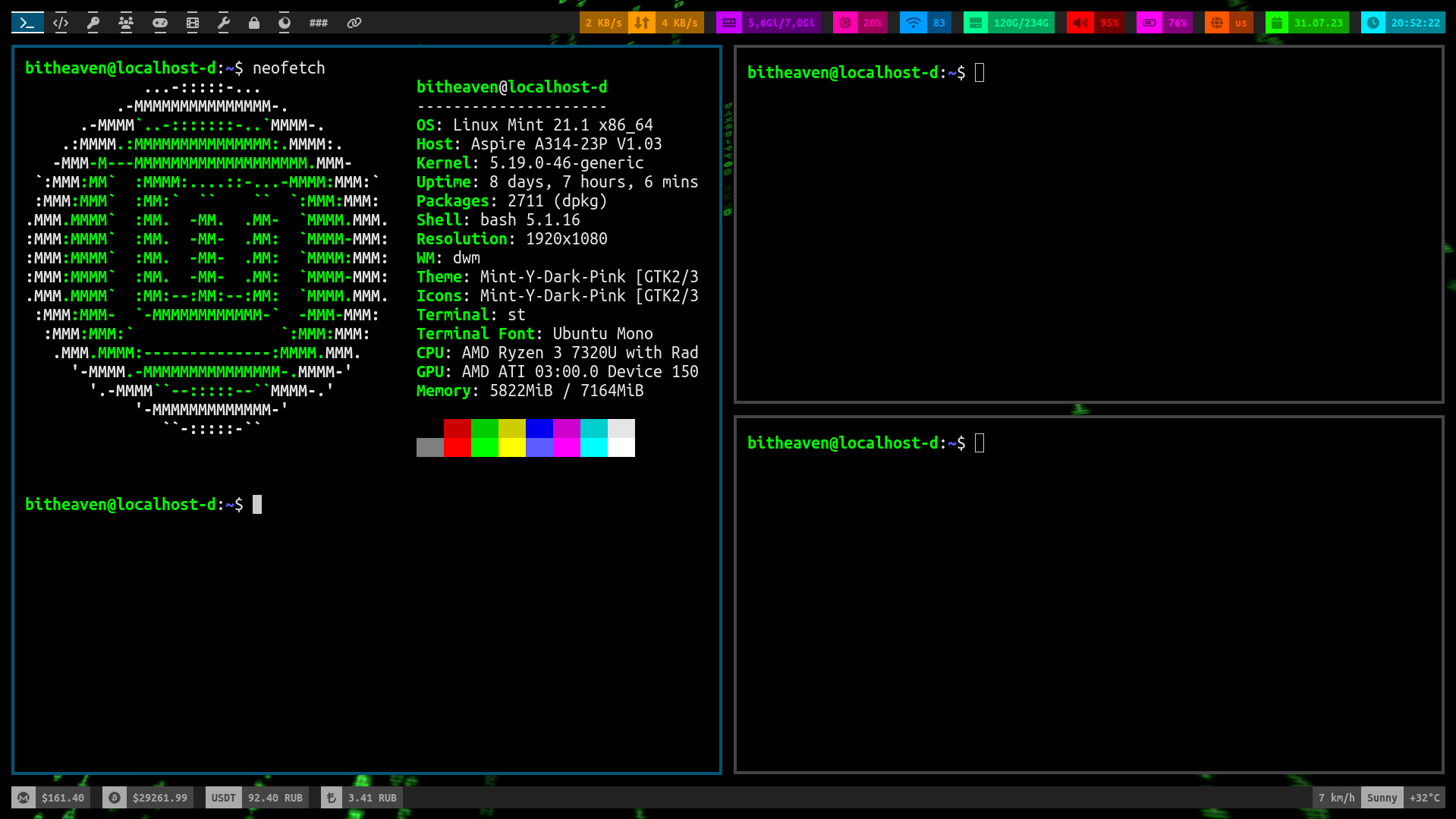
Task: Click the 92.40 RUB rate
Action: point(275,798)
